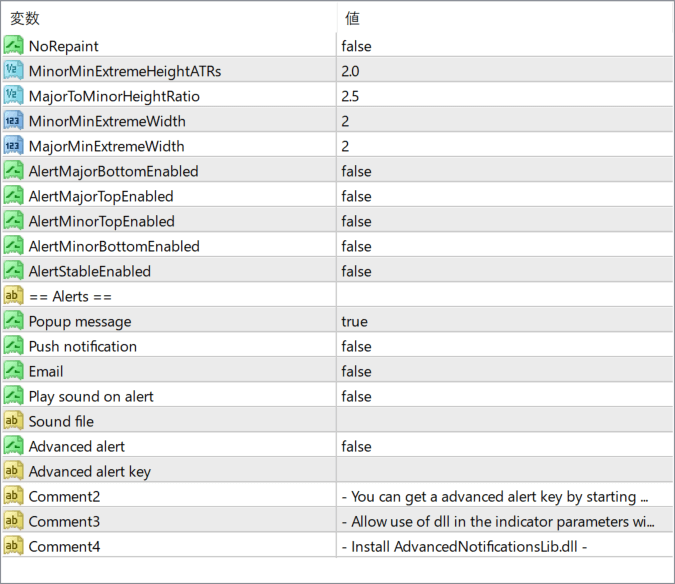The width and height of the screenshot is (675, 584).
Task: Click the Sound file string icon
Action: [13, 420]
